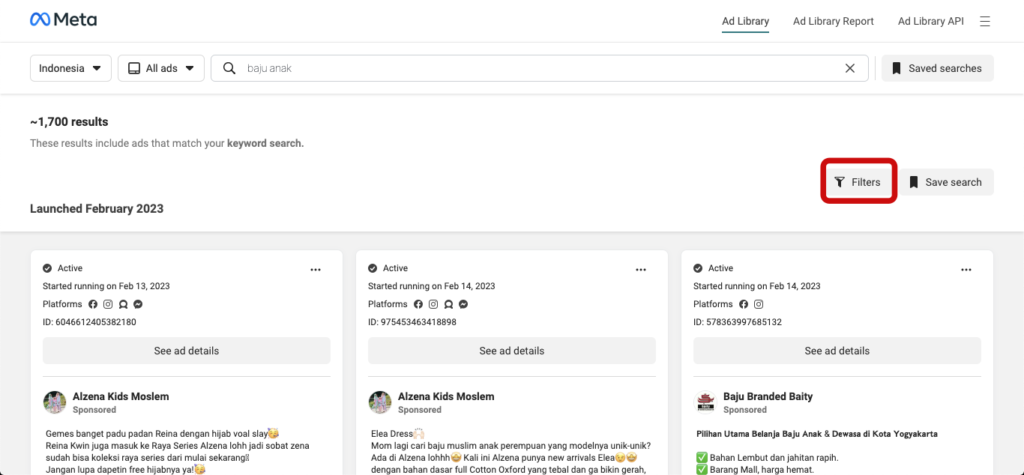The image size is (1024, 475).
Task: Open Alzena Kids Moslem page from second ad
Action: click(446, 397)
